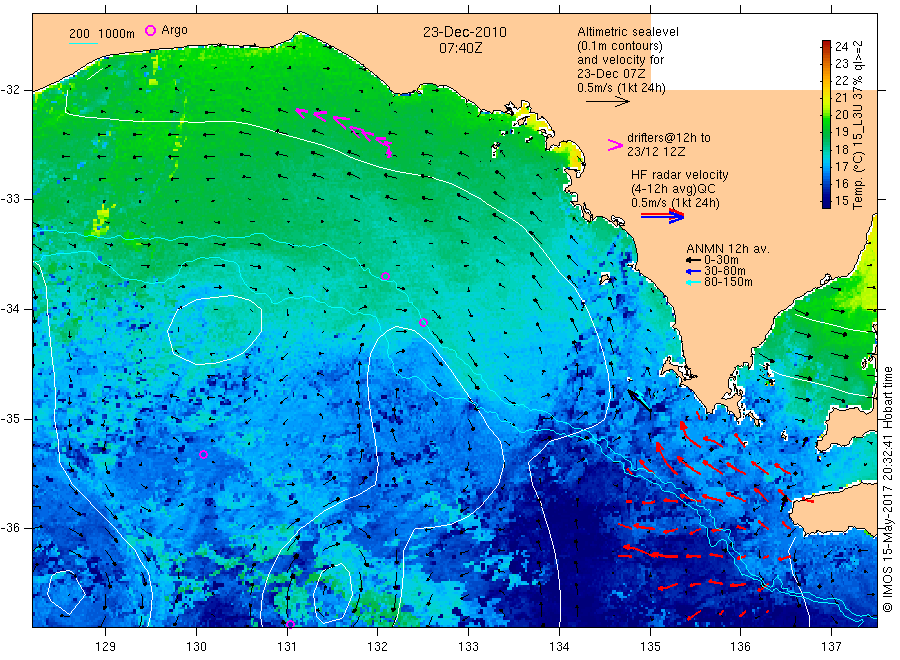Click the 'Altimetric sealevel' legend text
The image size is (900, 660).
(x=628, y=32)
